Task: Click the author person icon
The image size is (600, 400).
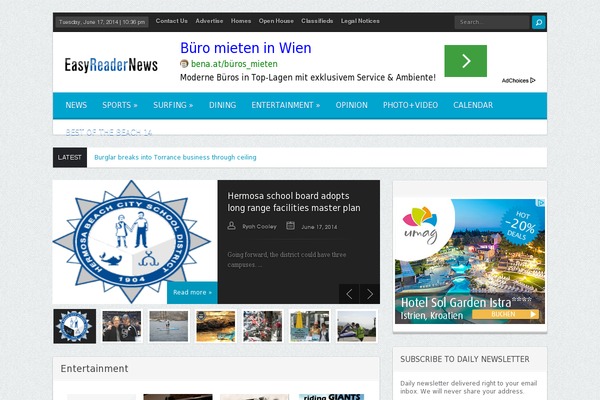Action: click(x=232, y=226)
